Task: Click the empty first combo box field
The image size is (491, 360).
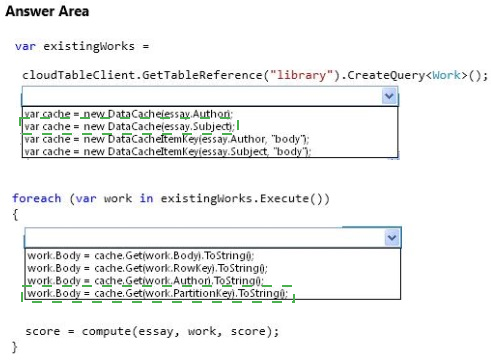Action: [202, 96]
